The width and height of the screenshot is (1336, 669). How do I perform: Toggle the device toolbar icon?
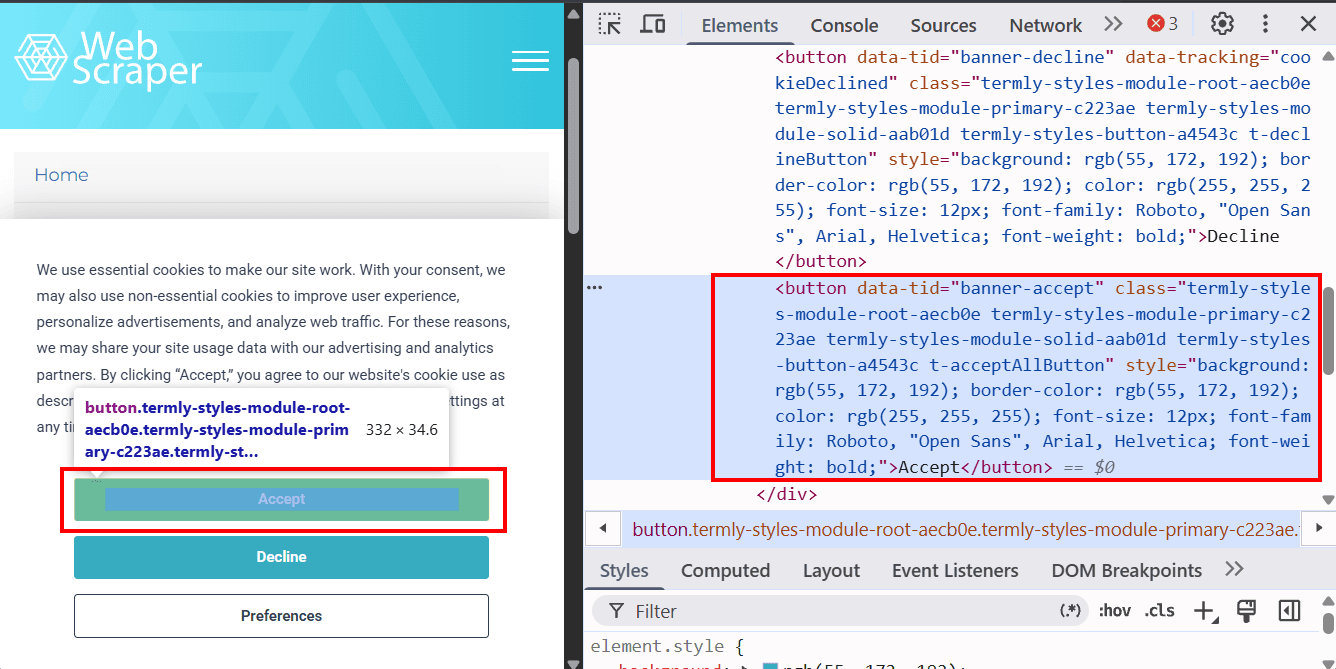(x=653, y=24)
